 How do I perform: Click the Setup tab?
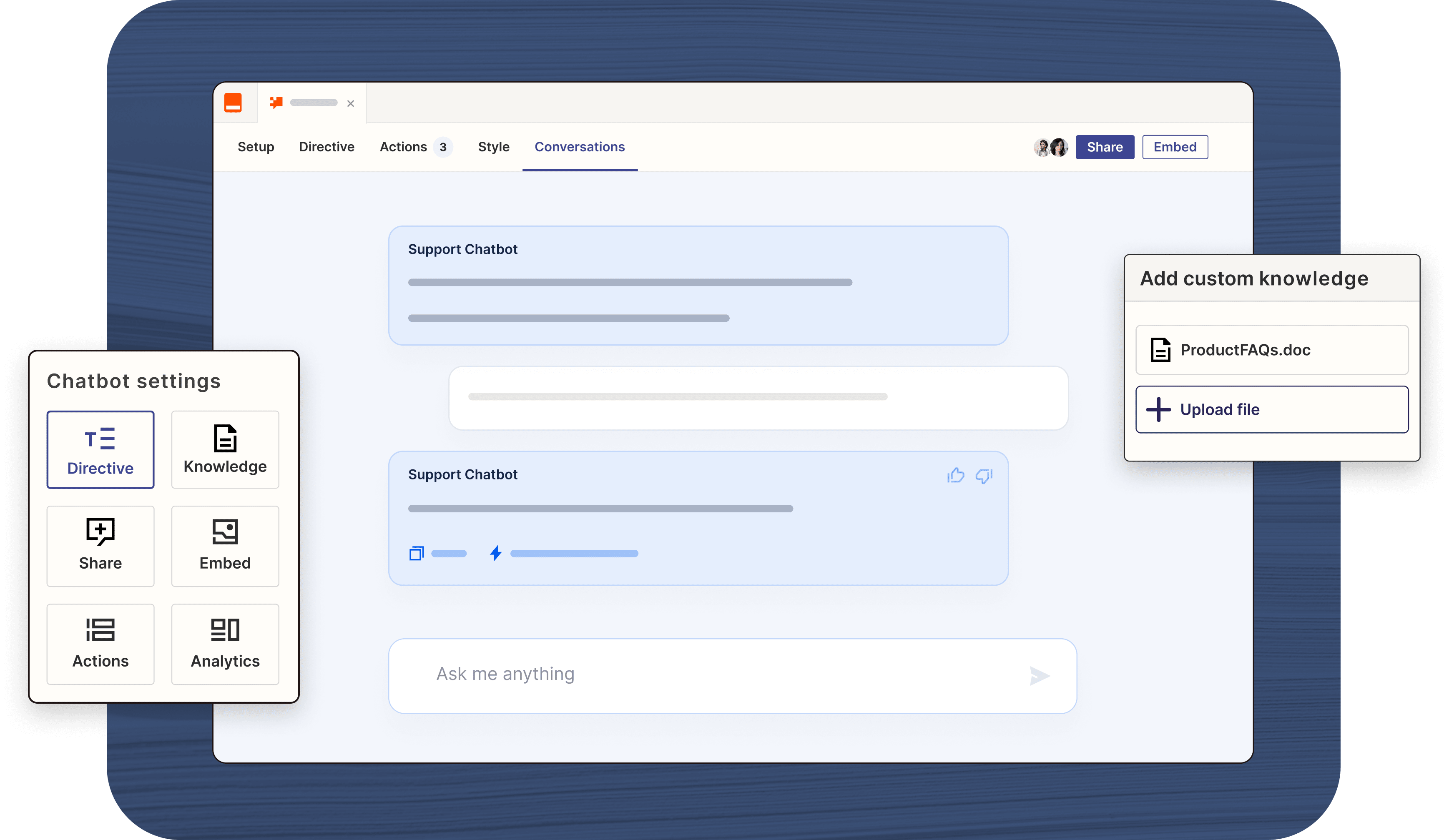click(255, 147)
